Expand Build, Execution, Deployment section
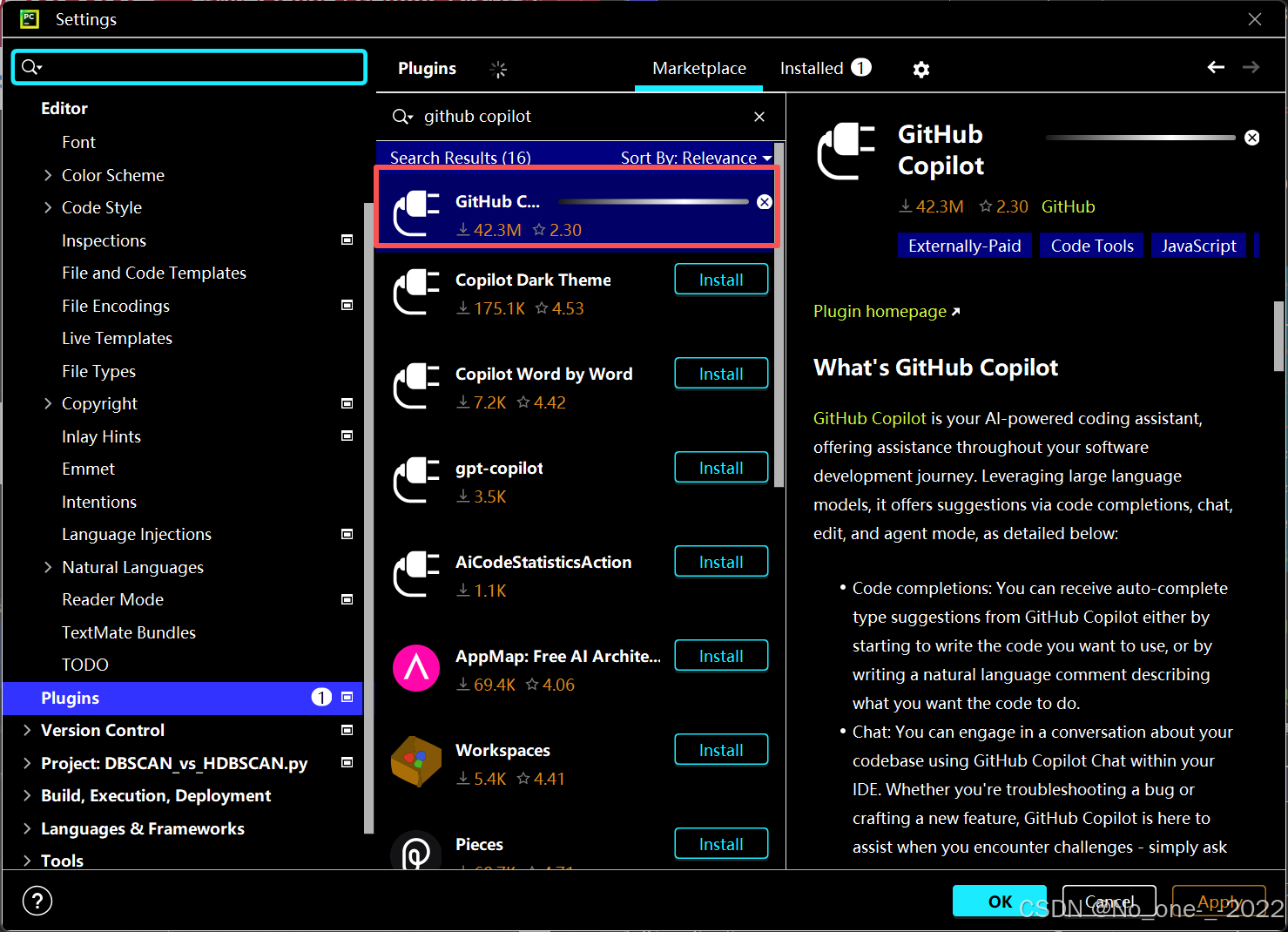The width and height of the screenshot is (1288, 932). (x=27, y=795)
